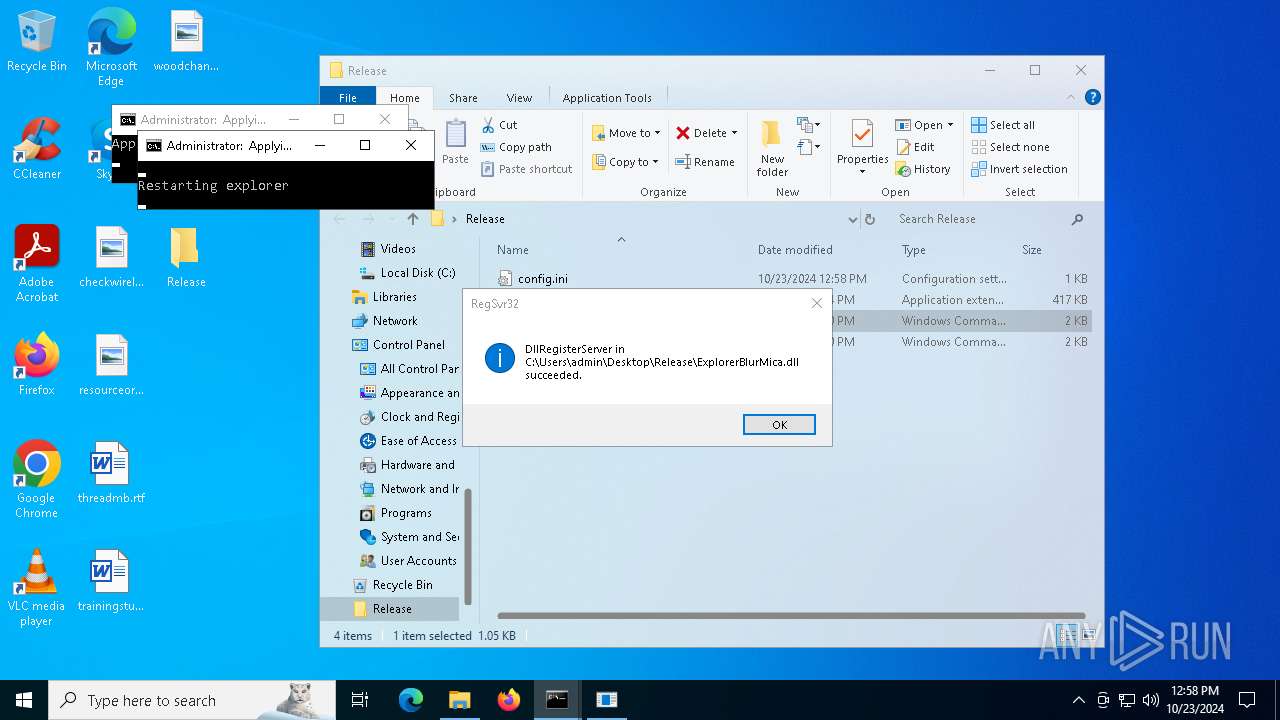Screen dimensions: 1280x720
Task: Select Control Panel in navigation pane
Action: 399,345
